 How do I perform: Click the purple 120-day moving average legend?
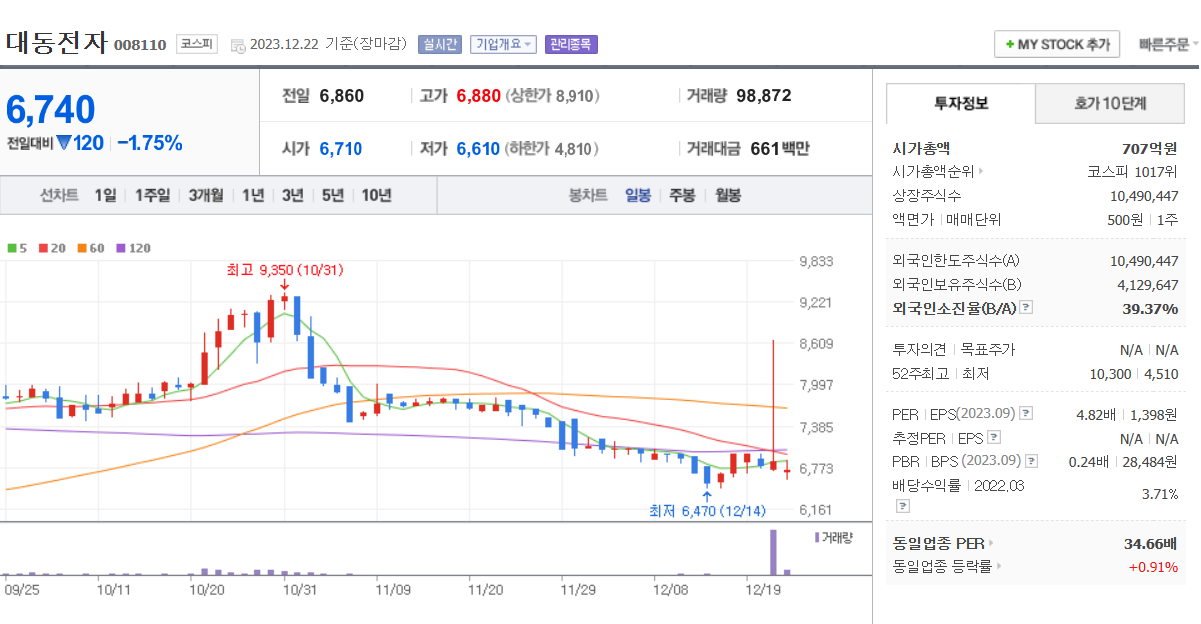coord(133,248)
